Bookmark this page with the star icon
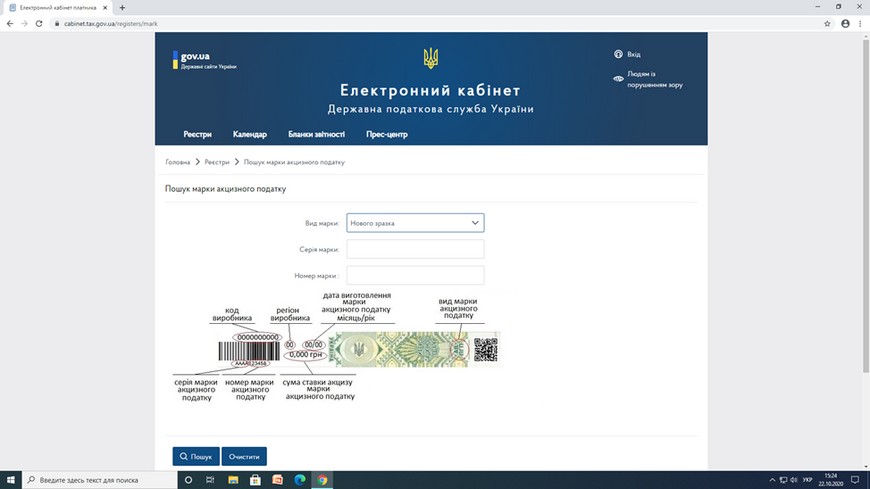Screen dimensions: 870x489 [827, 22]
